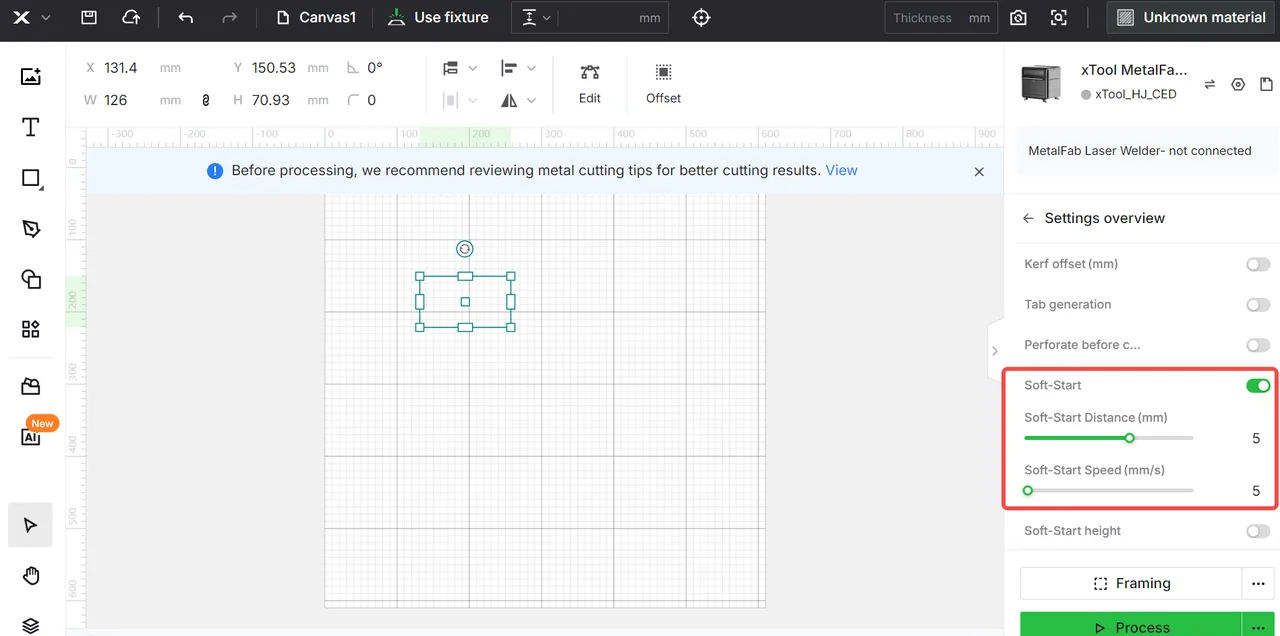The image size is (1280, 636).
Task: Open the xTool logo main menu
Action: pos(32,17)
